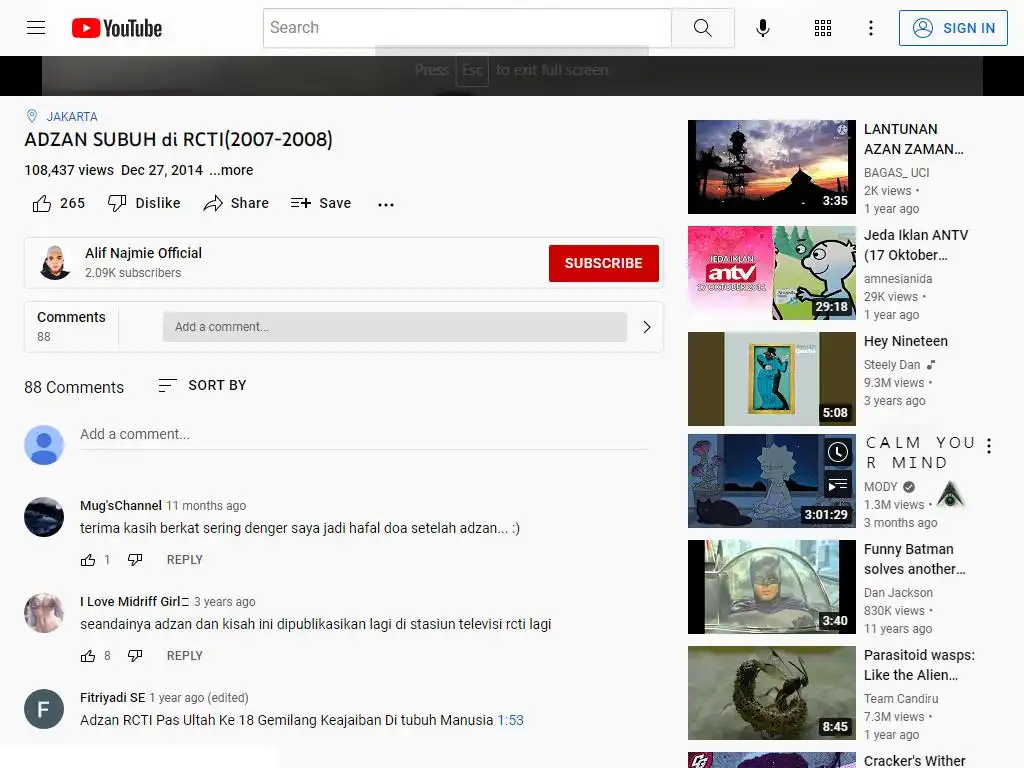1024x768 pixels.
Task: Reply to I Love Midriff Girl's comment
Action: 185,656
